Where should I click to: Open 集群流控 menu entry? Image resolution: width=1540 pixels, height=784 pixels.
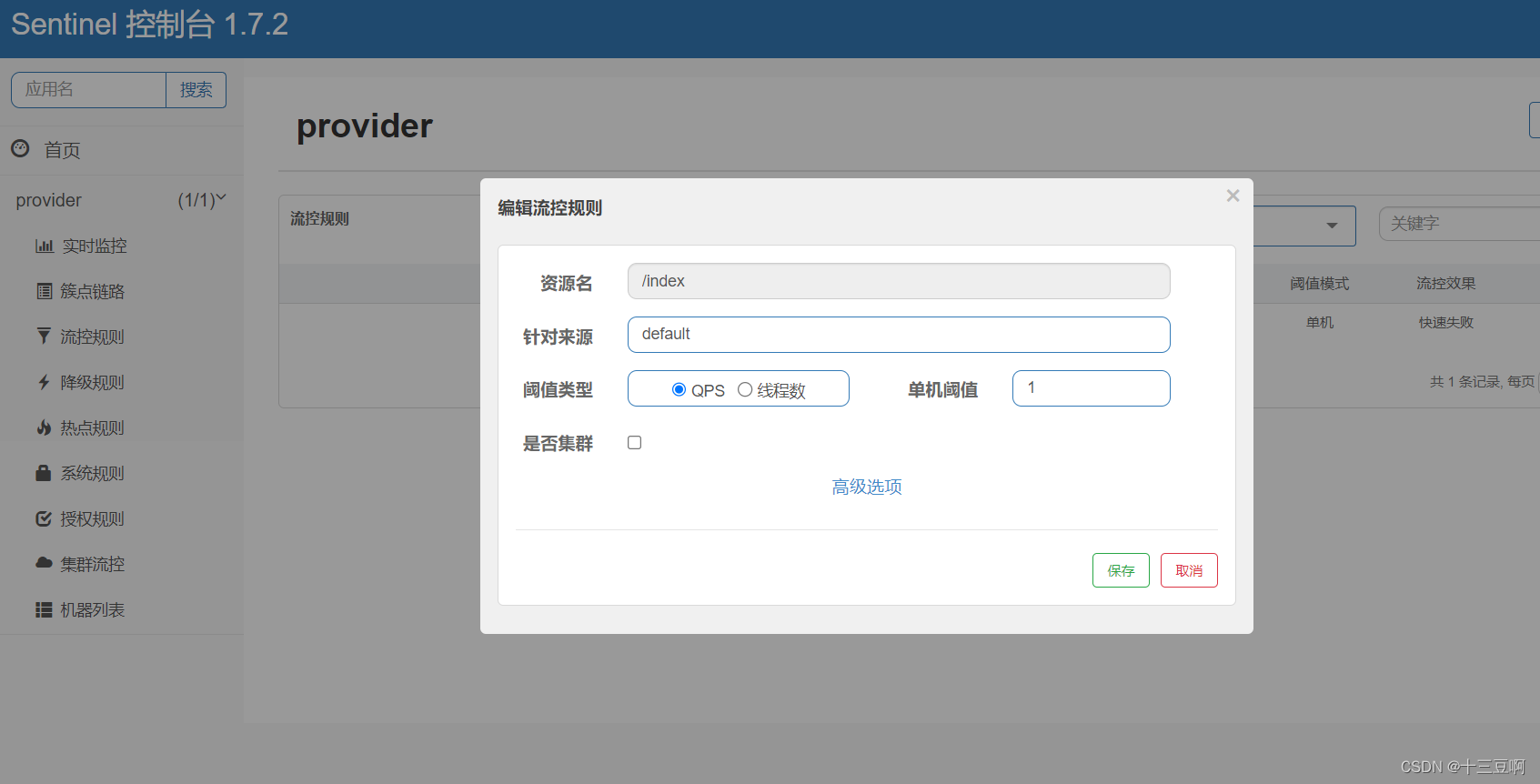point(92,564)
